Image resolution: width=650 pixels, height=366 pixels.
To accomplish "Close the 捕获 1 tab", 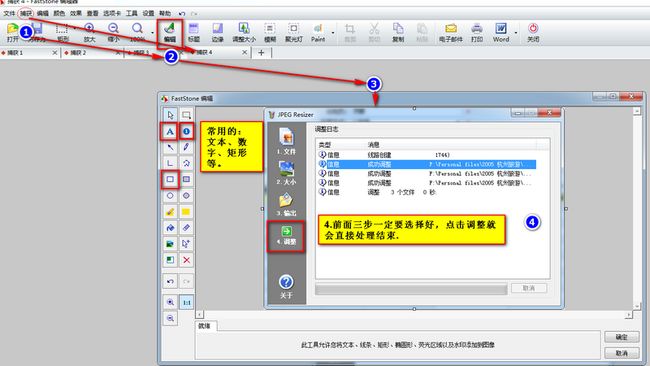I will tap(55, 53).
